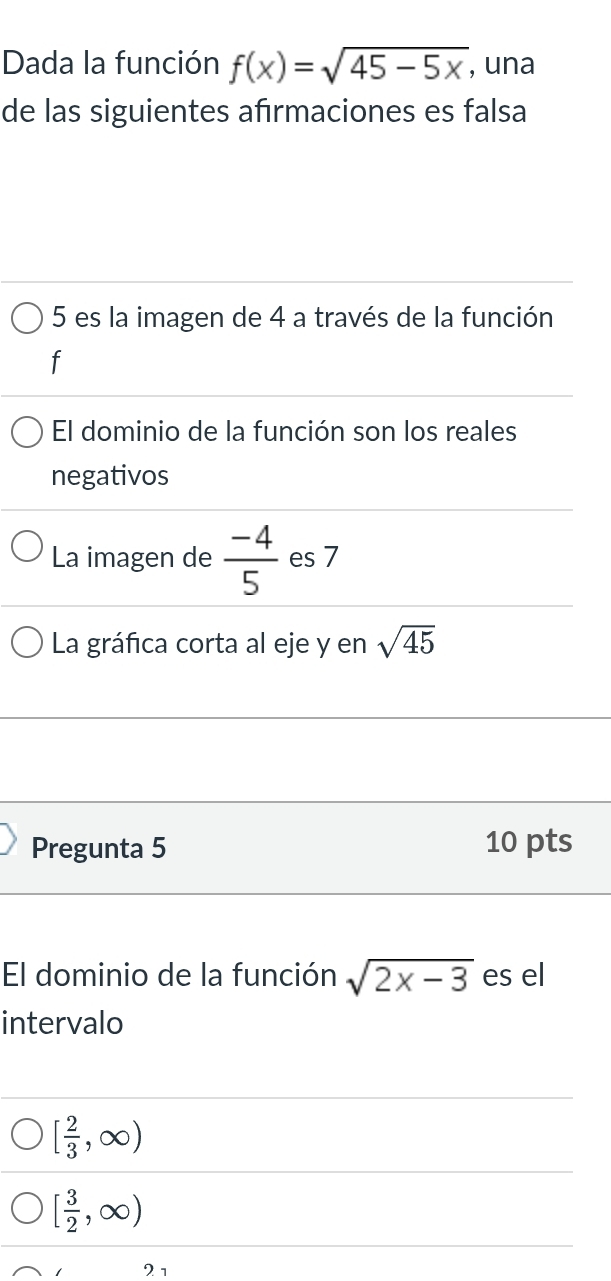Screen dimensions: 611x1281
Task: Click the answer text "El dominio de la función son los reales"
Action: (284, 432)
